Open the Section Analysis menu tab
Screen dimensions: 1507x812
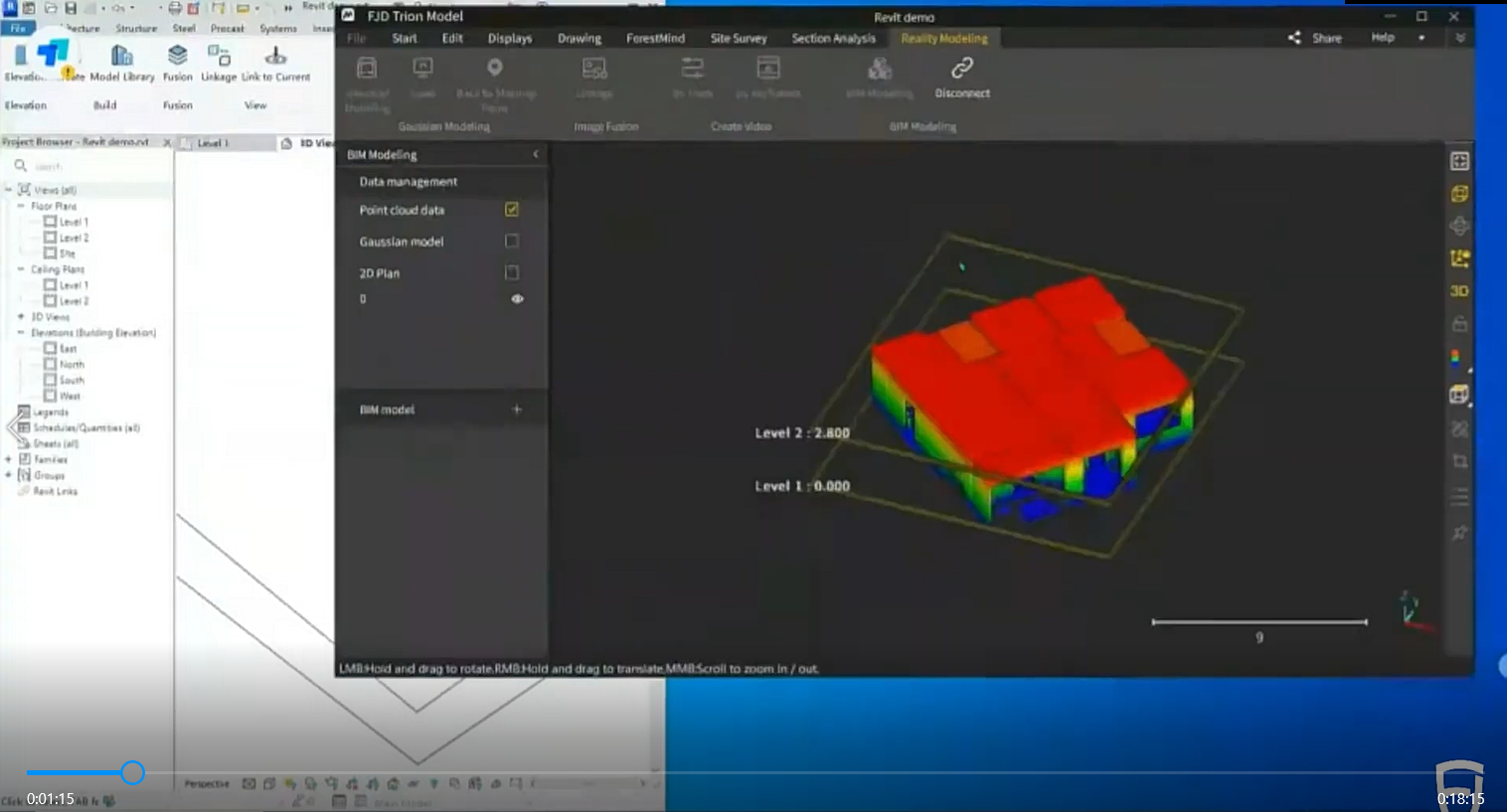[833, 38]
